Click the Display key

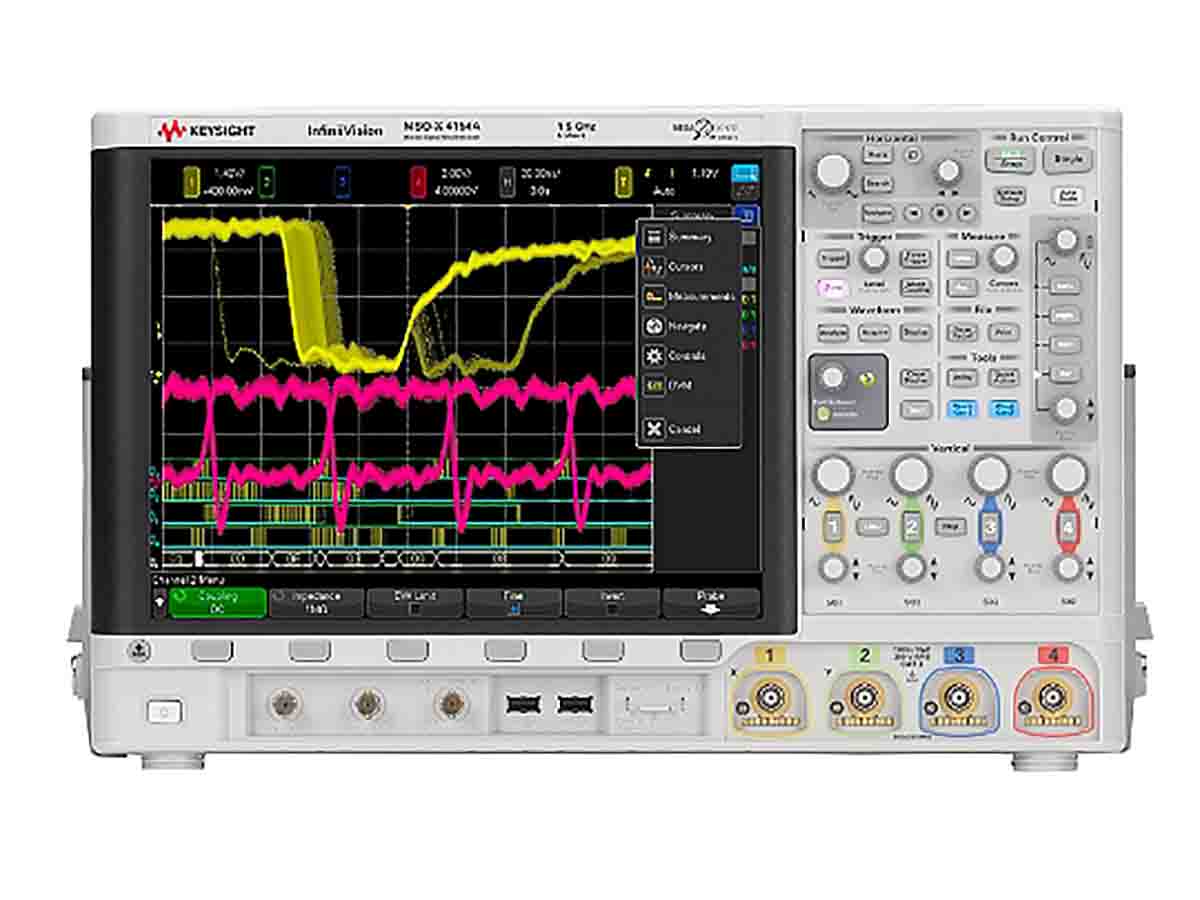pyautogui.click(x=915, y=333)
